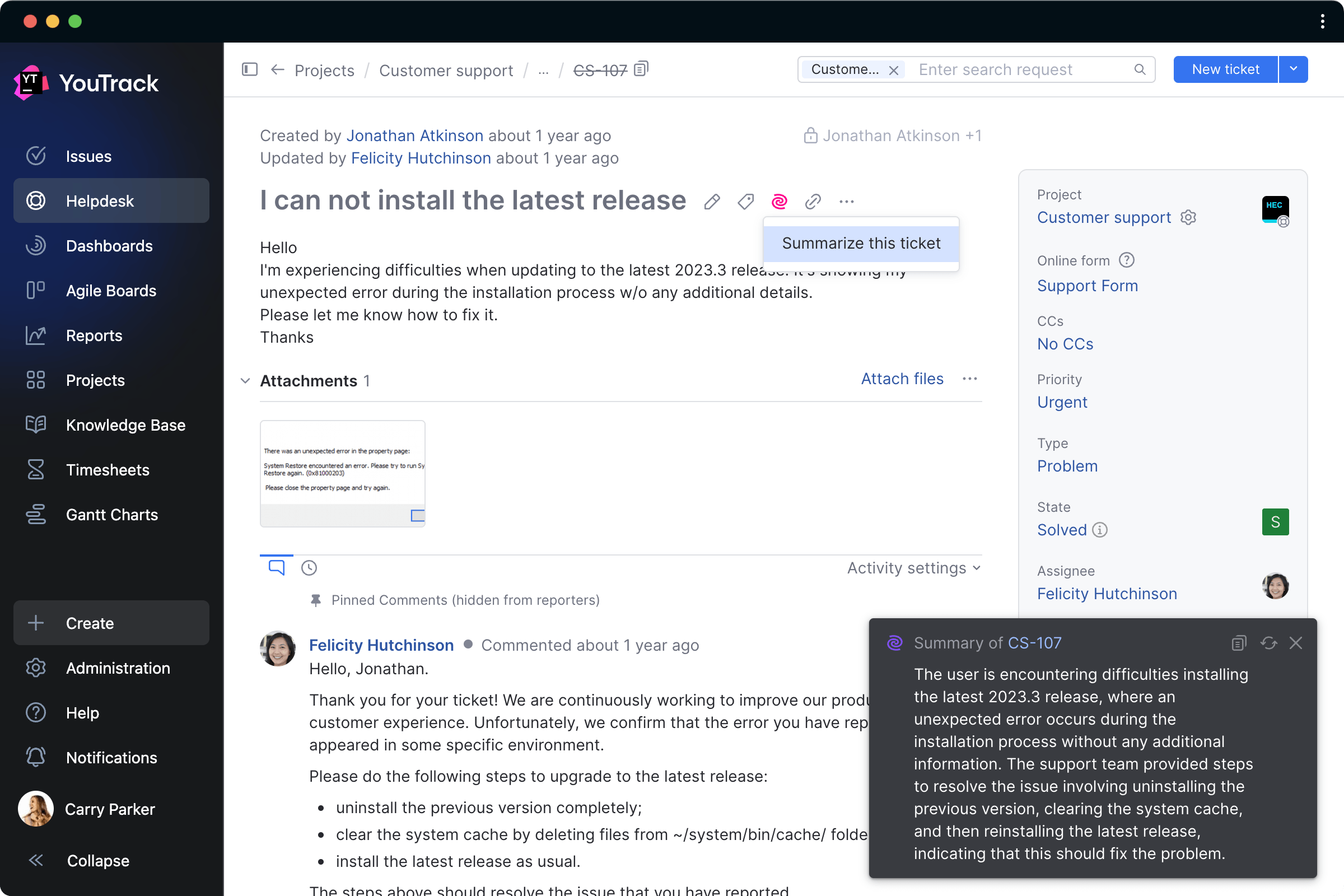Open the error screenshot attachment thumbnail
Image resolution: width=1344 pixels, height=896 pixels.
point(342,473)
